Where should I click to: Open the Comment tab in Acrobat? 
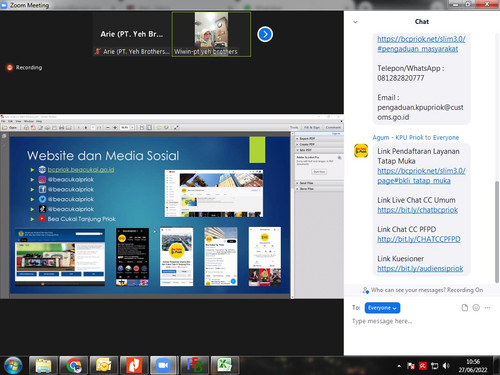333,128
